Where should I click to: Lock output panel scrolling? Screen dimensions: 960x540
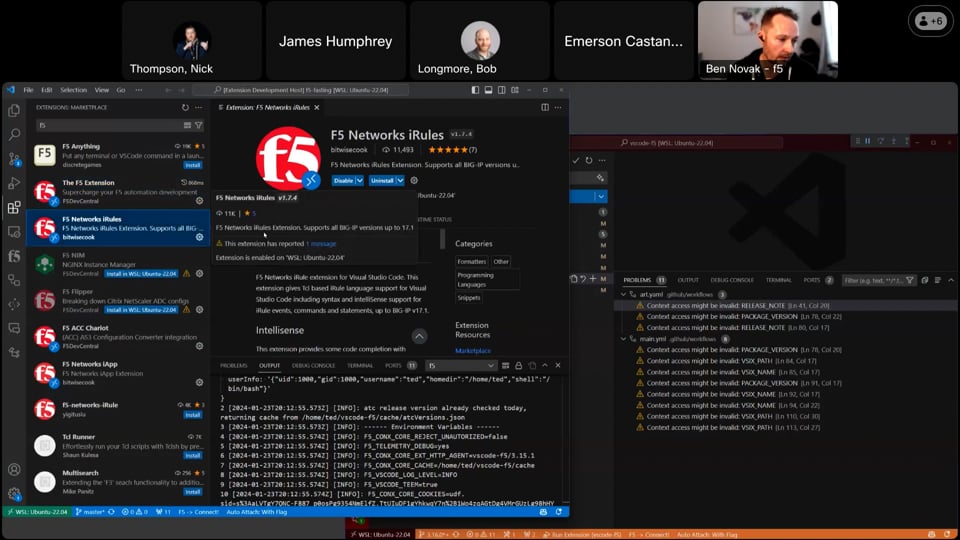519,366
